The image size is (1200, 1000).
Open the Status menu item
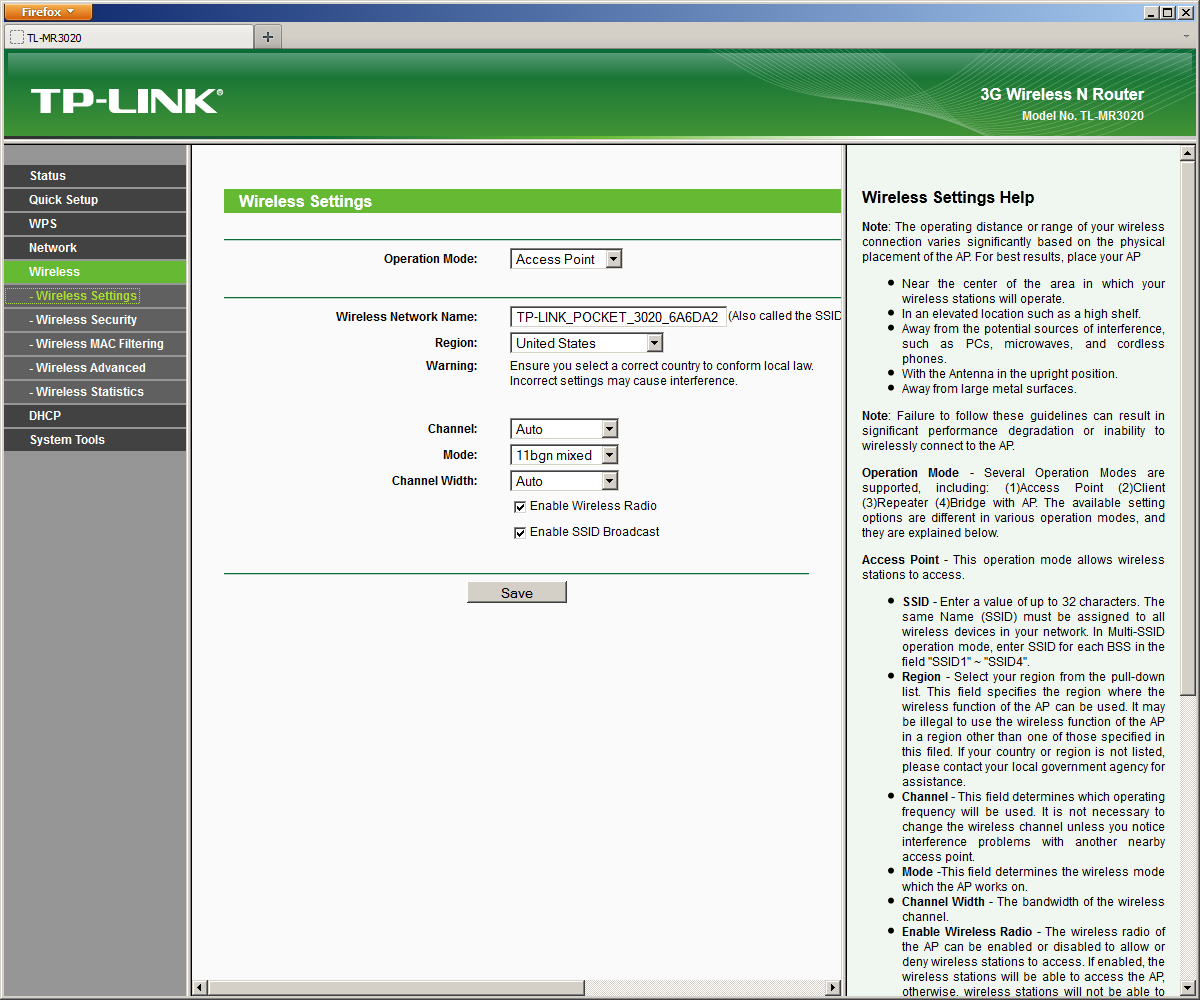94,176
